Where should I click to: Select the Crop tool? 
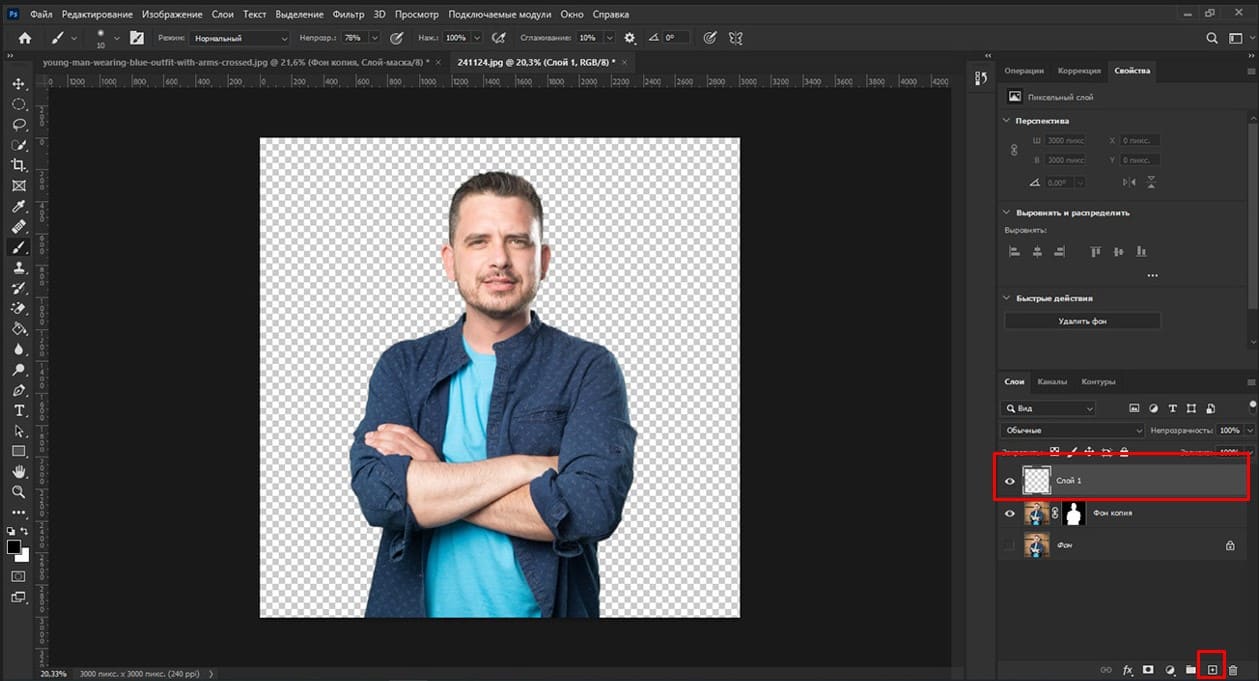pos(19,165)
